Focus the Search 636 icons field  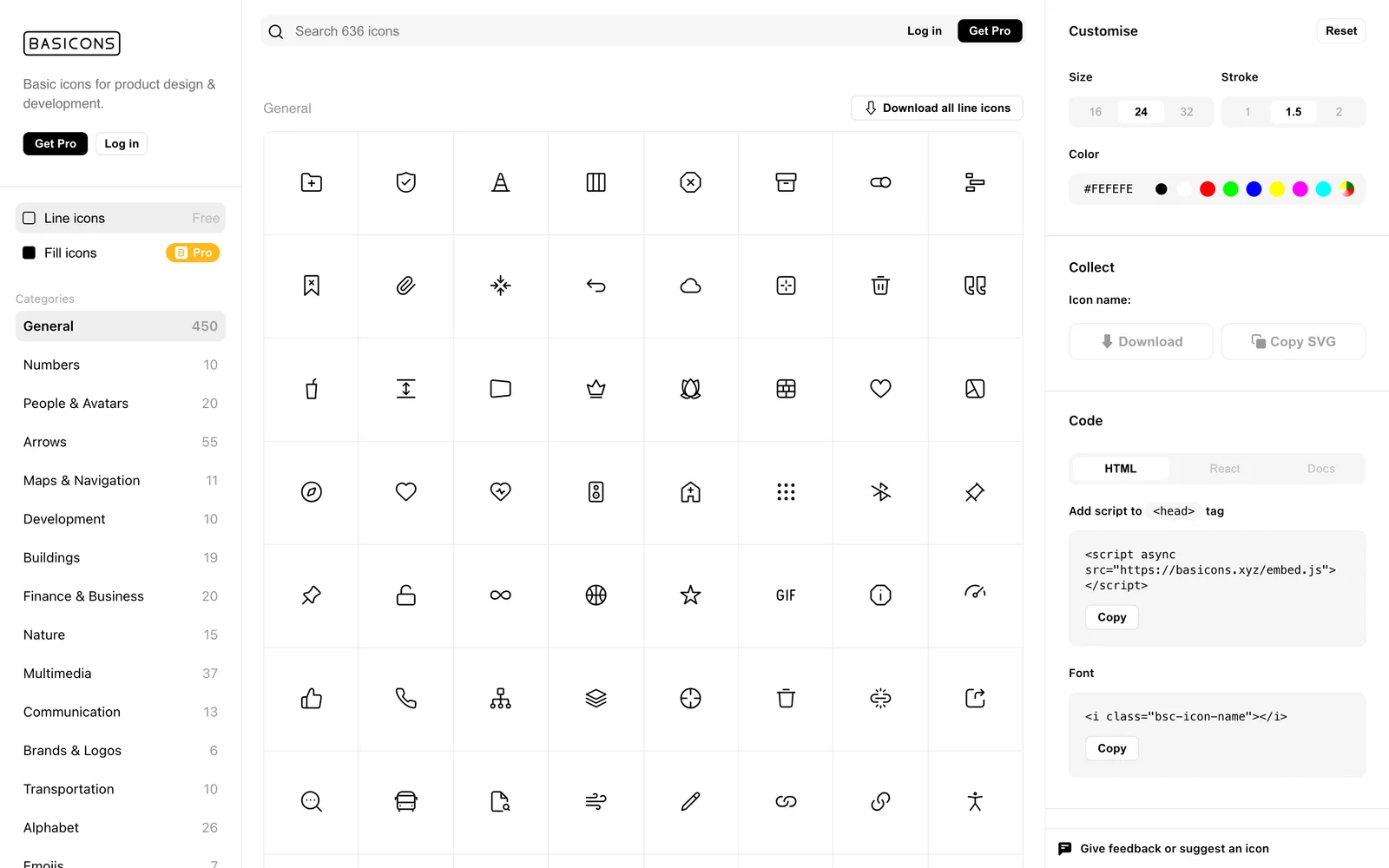tap(590, 31)
